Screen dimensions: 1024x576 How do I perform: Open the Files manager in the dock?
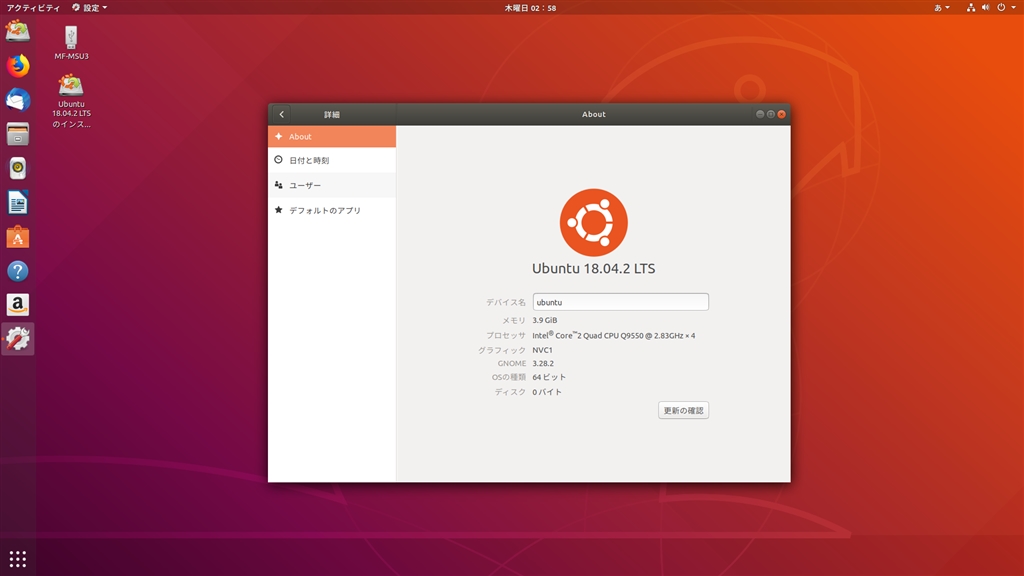click(18, 134)
